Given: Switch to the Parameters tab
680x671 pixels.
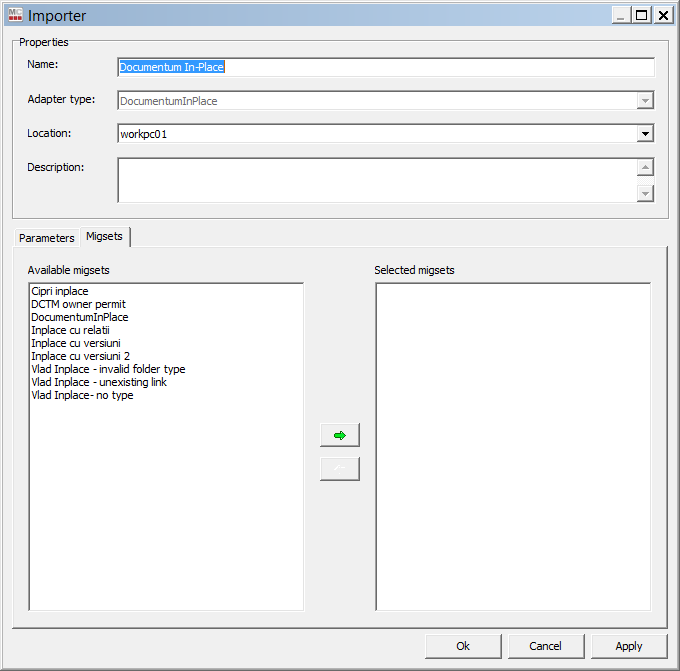Looking at the screenshot, I should point(47,238).
